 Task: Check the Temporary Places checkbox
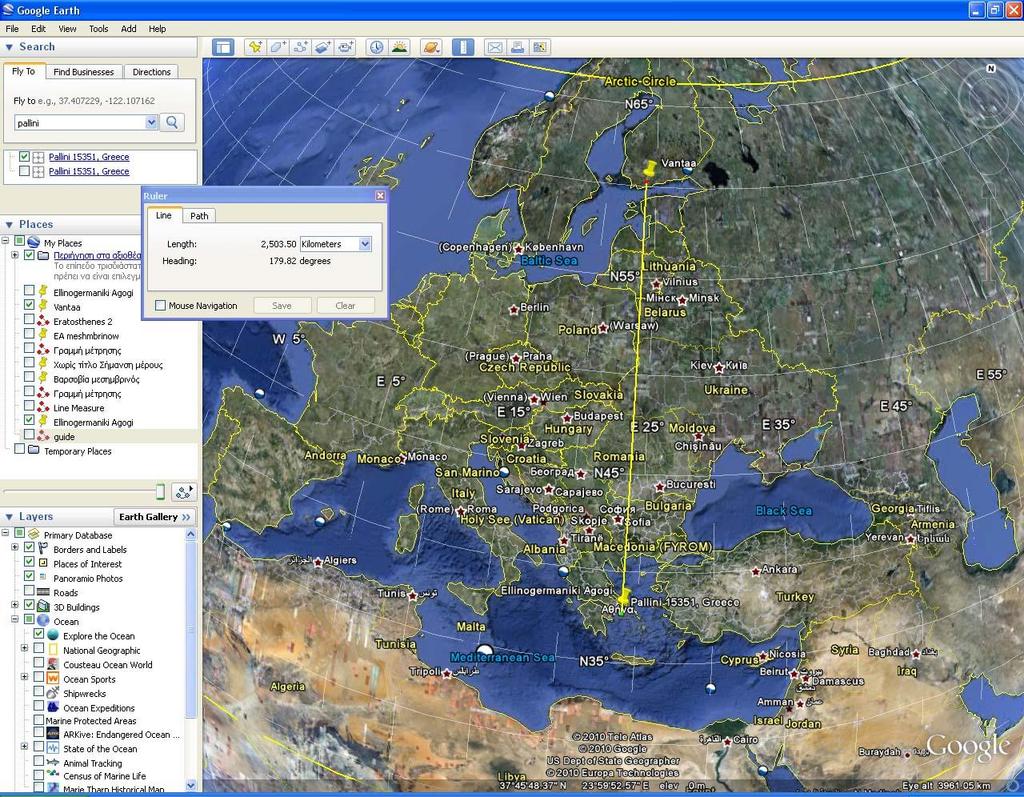tap(20, 449)
